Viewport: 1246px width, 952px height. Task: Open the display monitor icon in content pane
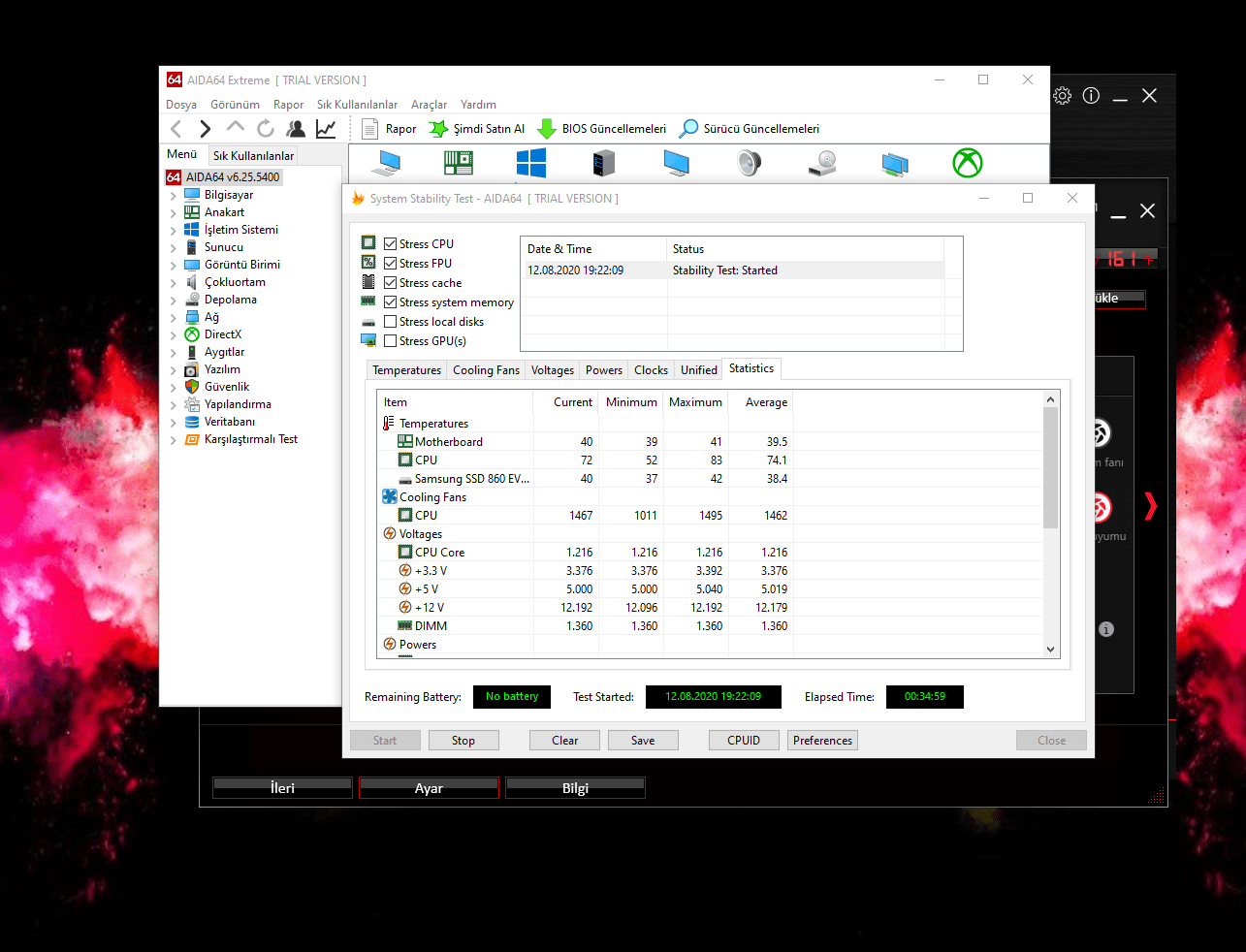point(677,163)
